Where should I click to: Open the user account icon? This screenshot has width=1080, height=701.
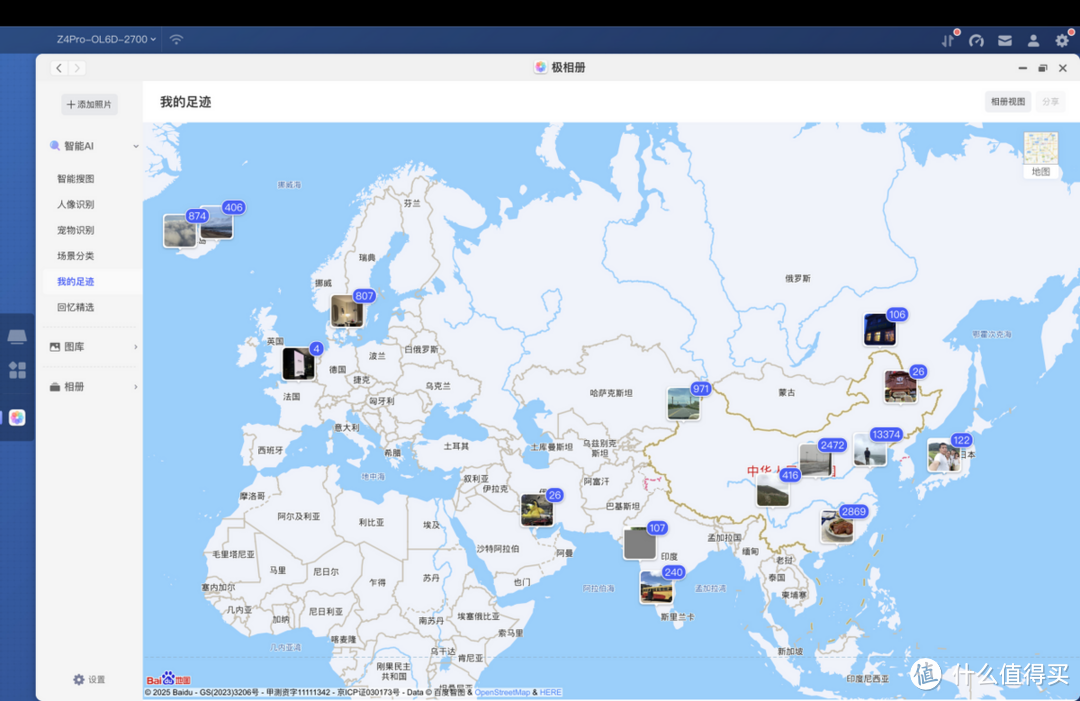point(1033,40)
